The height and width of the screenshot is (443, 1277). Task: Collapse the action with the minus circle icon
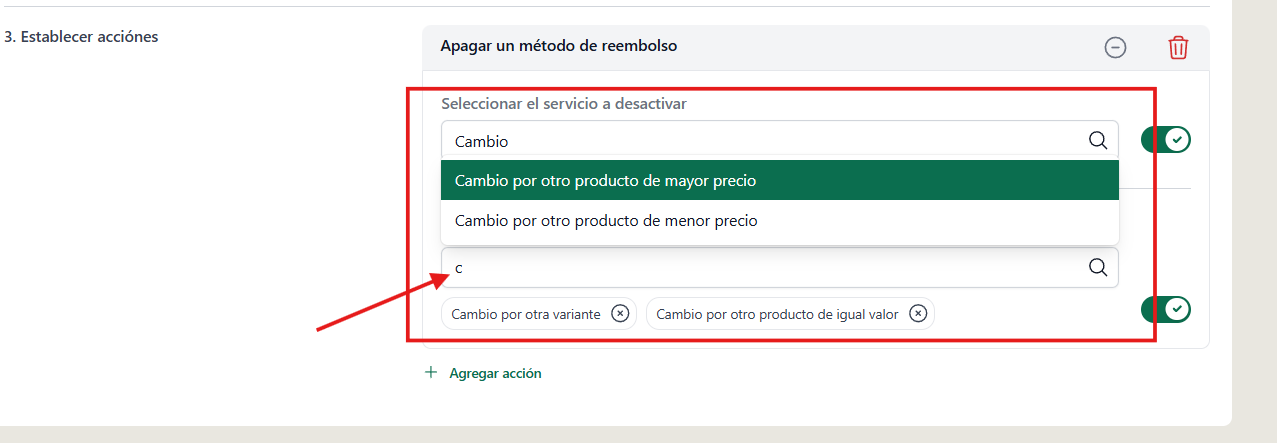(1115, 47)
